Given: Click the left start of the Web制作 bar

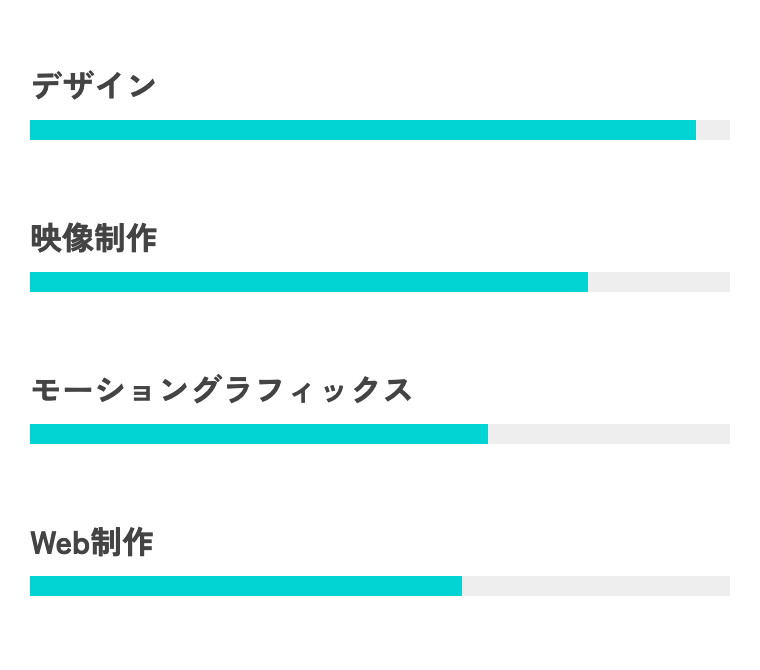Looking at the screenshot, I should [32, 586].
